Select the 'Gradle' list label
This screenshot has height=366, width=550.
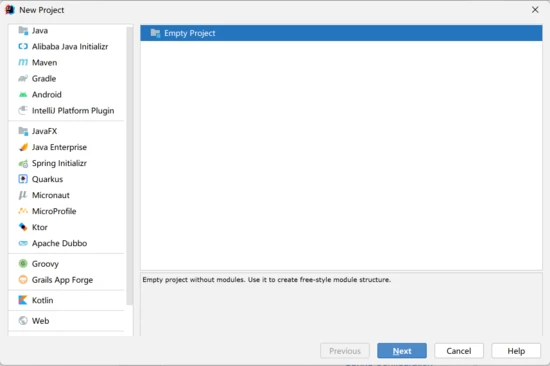tap(44, 79)
